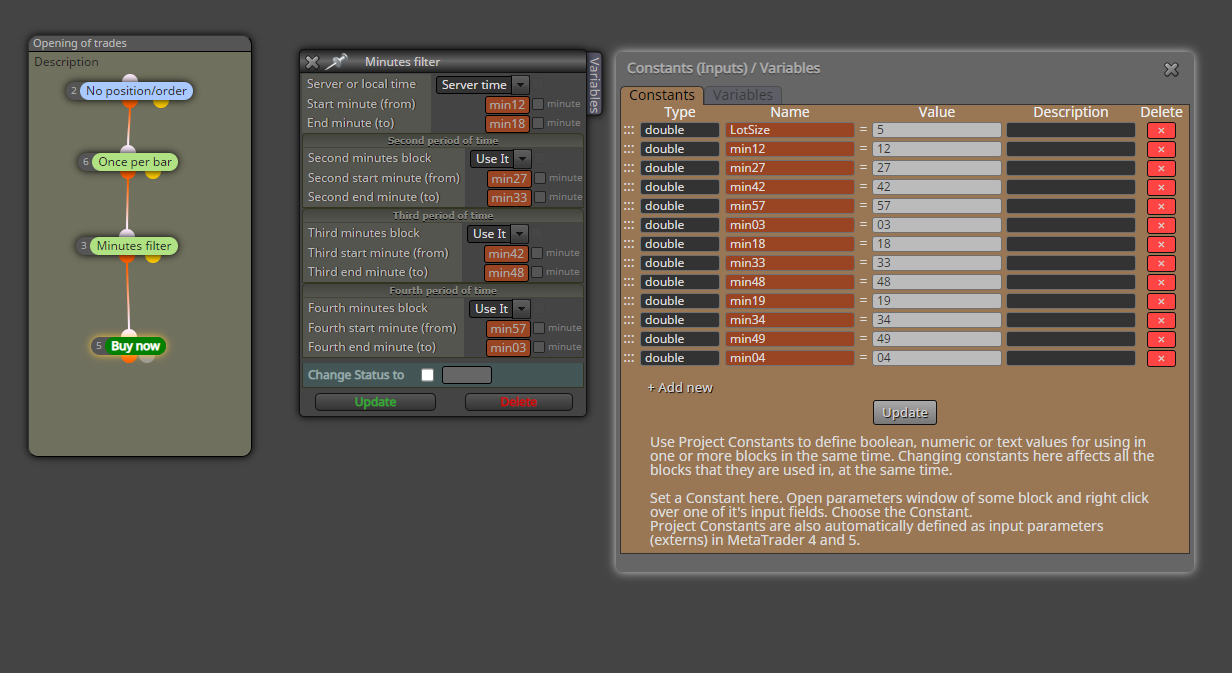Image resolution: width=1232 pixels, height=673 pixels.
Task: Click the Second start minute min27 field
Action: pyautogui.click(x=509, y=178)
